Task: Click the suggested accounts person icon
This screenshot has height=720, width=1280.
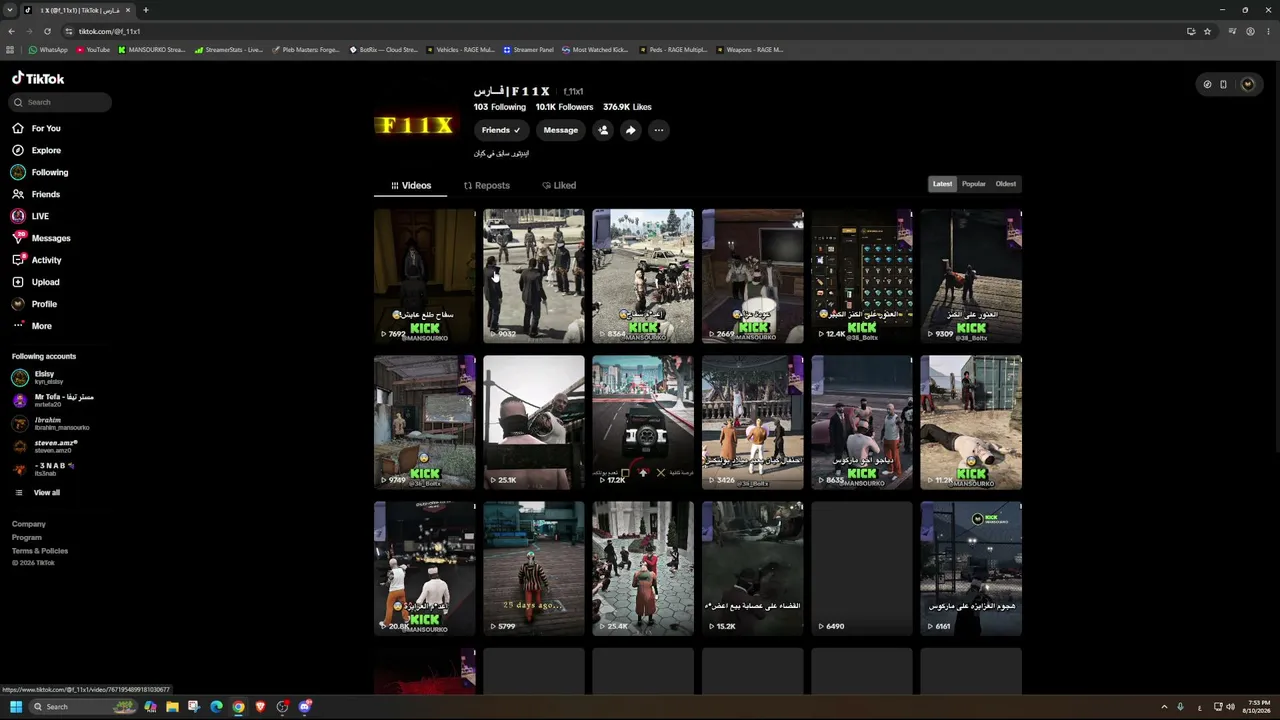Action: click(x=603, y=130)
